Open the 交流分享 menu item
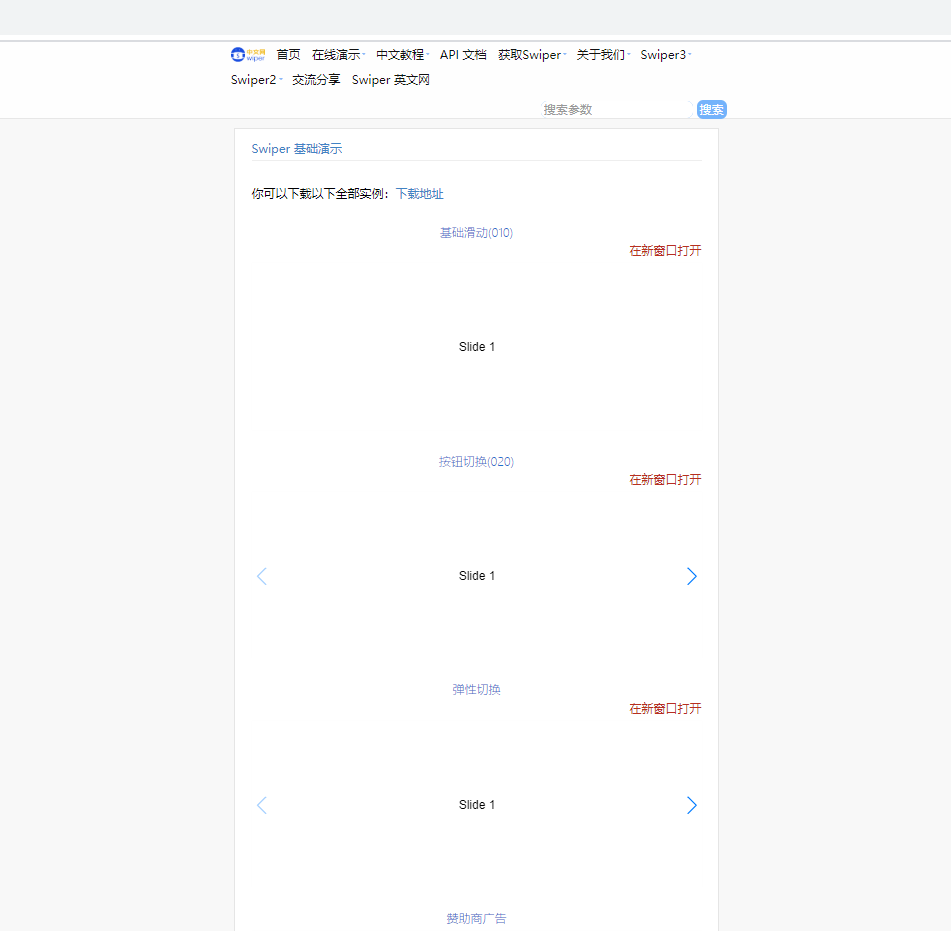Screen dimensions: 951x931 click(316, 79)
